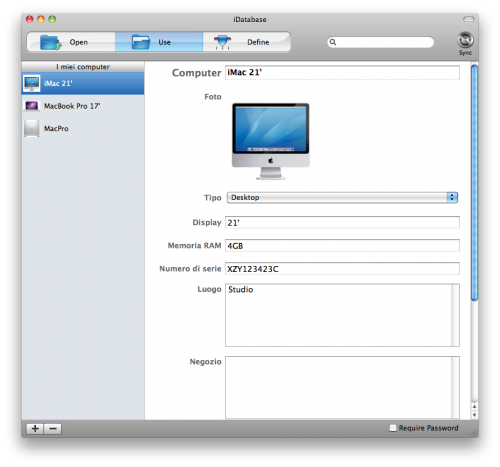Click the toolbar toggle pill button
The height and width of the screenshot is (467, 500).
tap(468, 19)
